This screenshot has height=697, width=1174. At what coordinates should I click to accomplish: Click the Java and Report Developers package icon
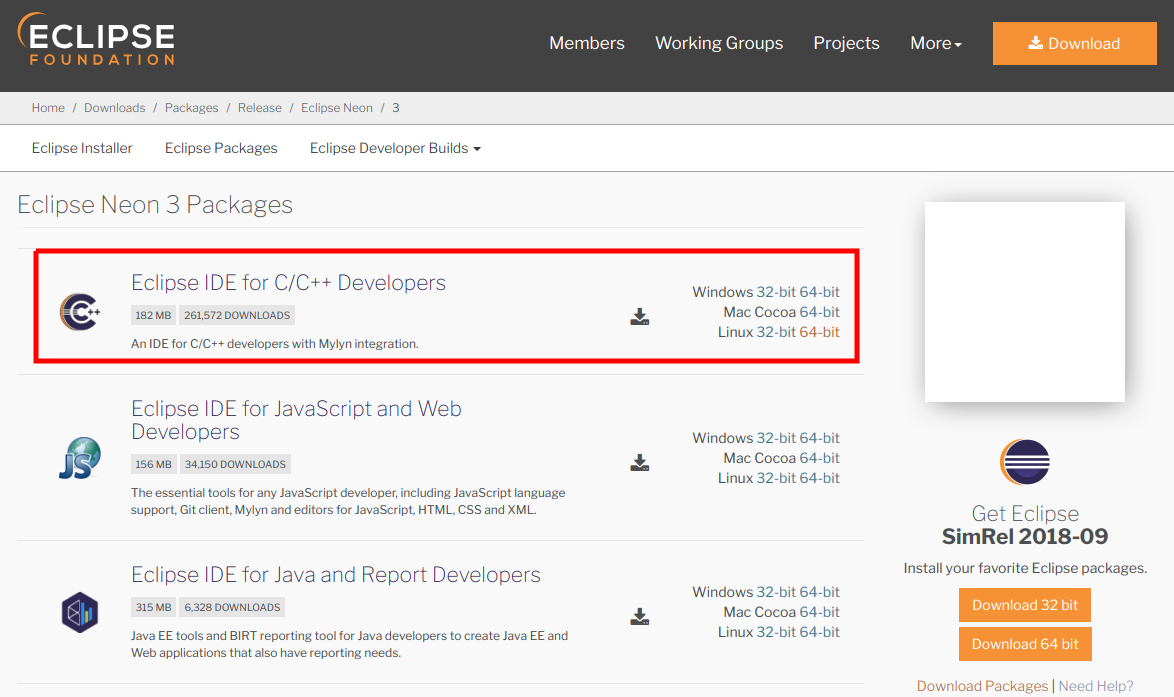[x=80, y=612]
